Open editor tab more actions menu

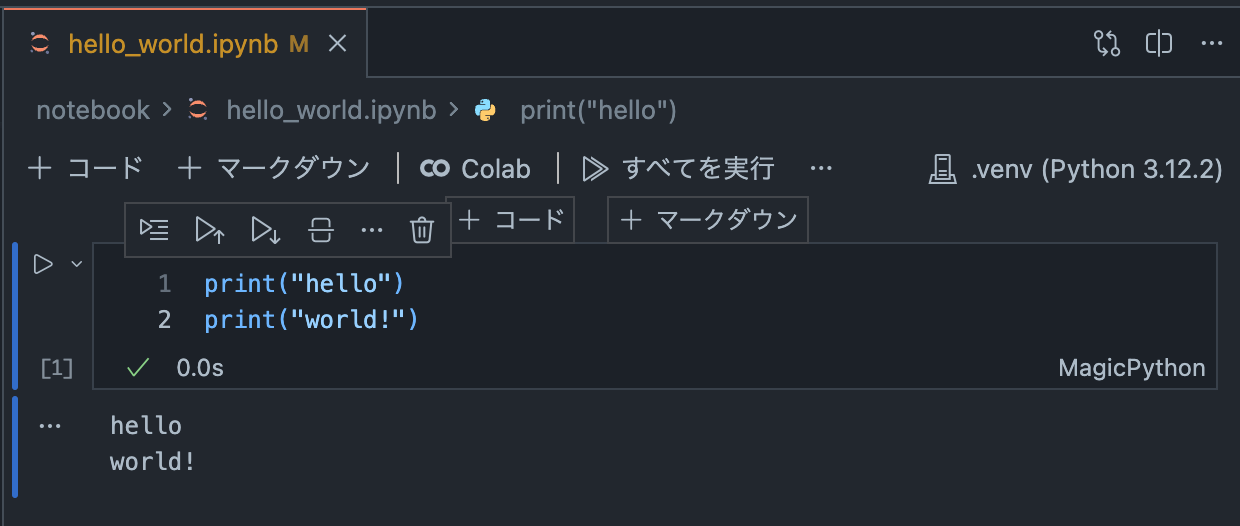click(x=1211, y=44)
